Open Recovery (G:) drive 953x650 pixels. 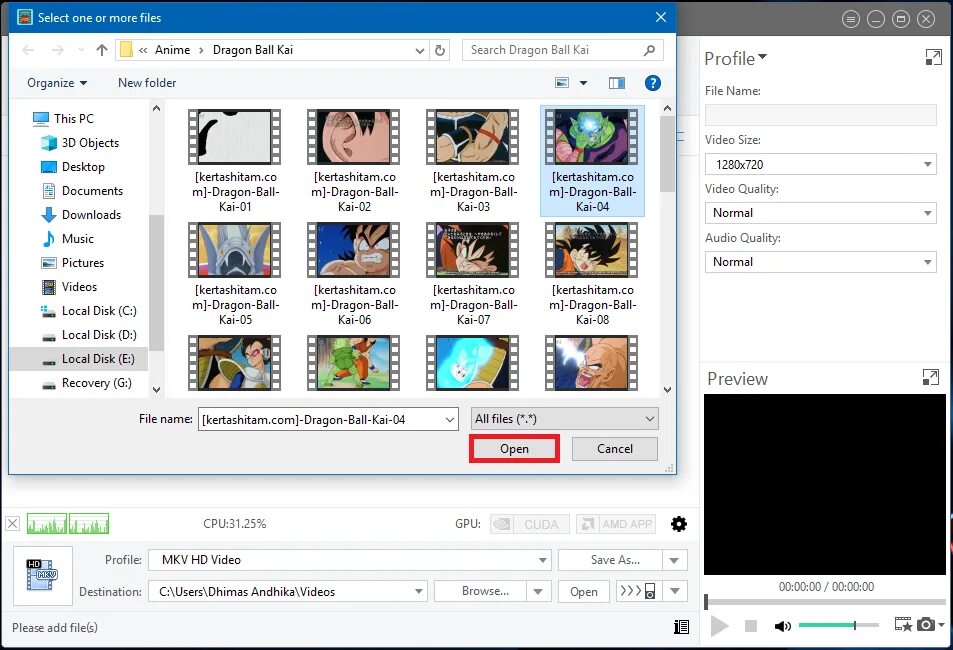(x=86, y=383)
